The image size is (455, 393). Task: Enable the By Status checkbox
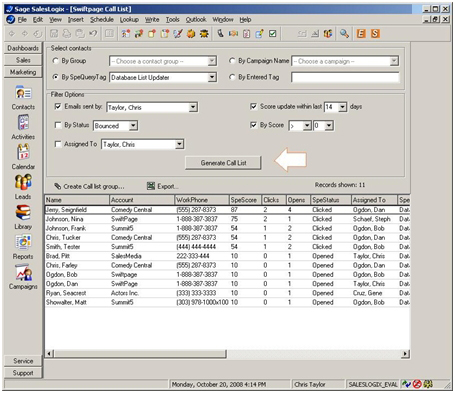tap(58, 125)
